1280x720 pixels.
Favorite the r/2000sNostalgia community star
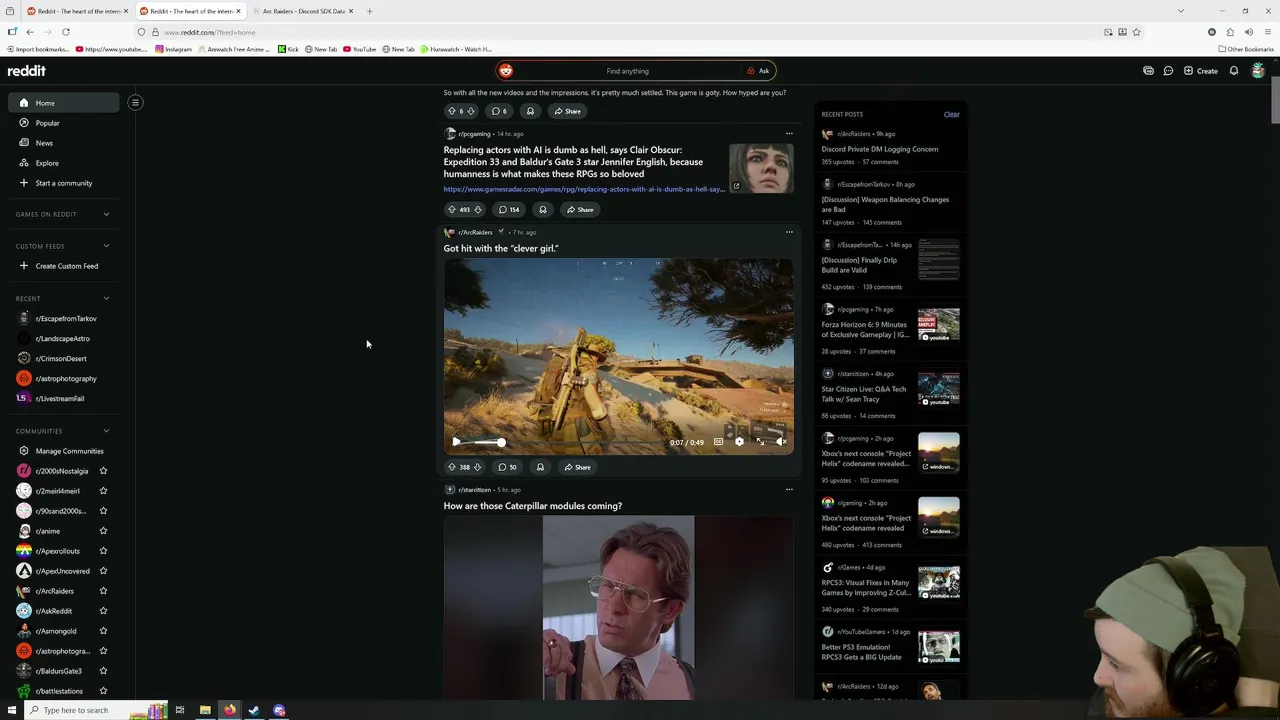103,471
